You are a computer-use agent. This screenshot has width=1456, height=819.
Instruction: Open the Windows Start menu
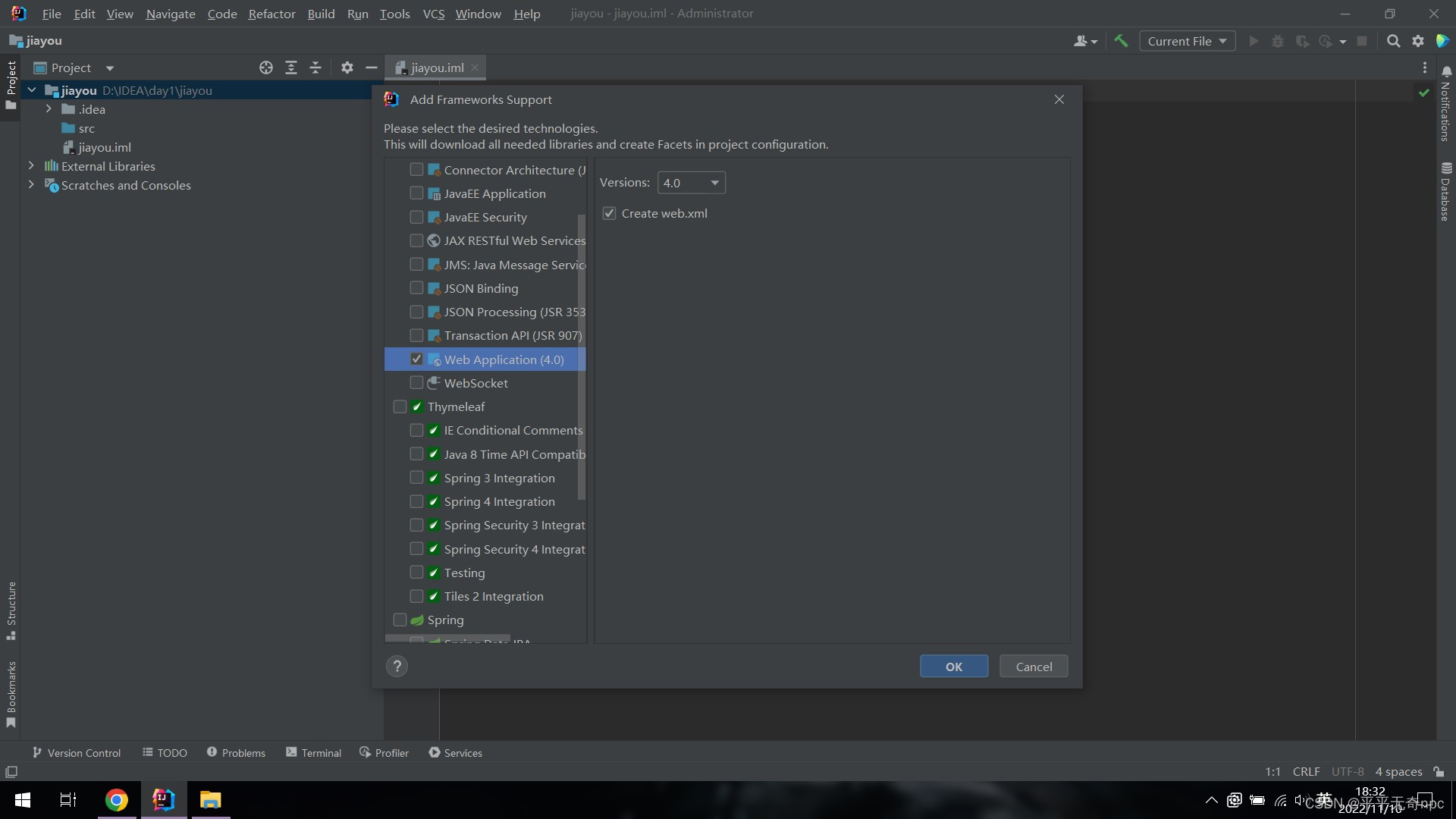pos(23,800)
